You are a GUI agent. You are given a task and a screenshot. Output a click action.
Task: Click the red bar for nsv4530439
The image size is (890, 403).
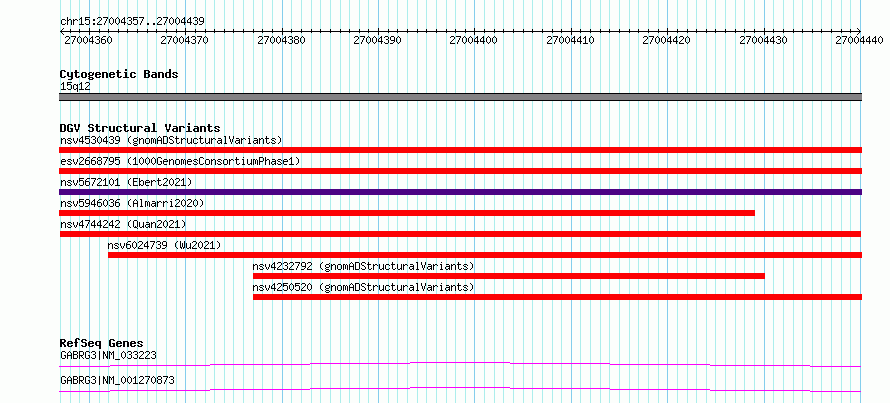pyautogui.click(x=460, y=150)
